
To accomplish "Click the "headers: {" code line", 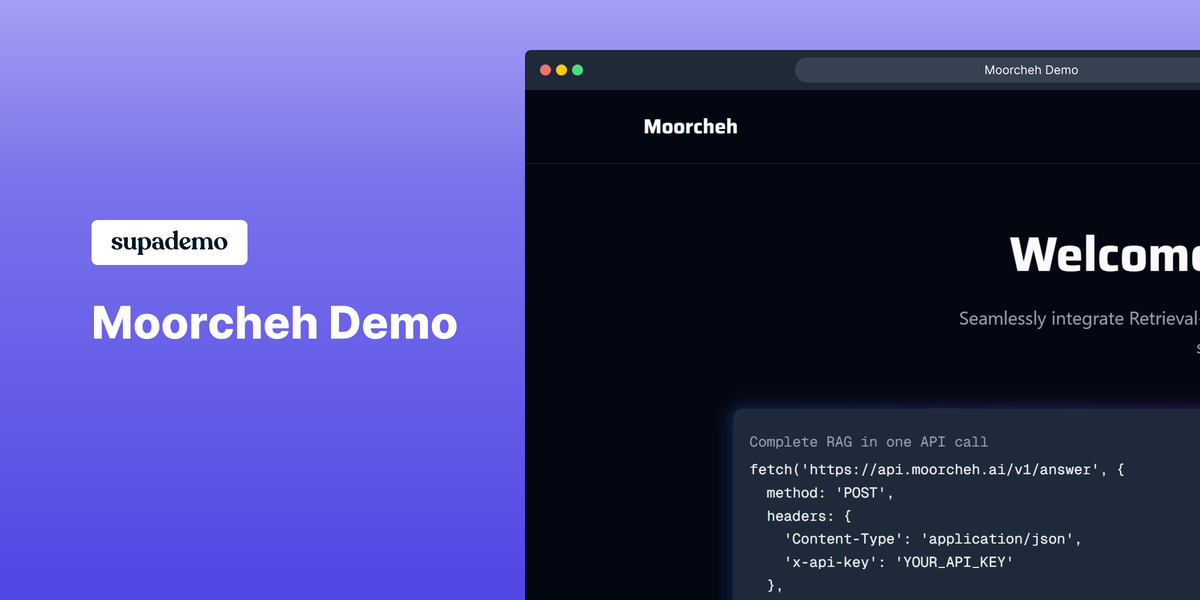I will tap(808, 516).
